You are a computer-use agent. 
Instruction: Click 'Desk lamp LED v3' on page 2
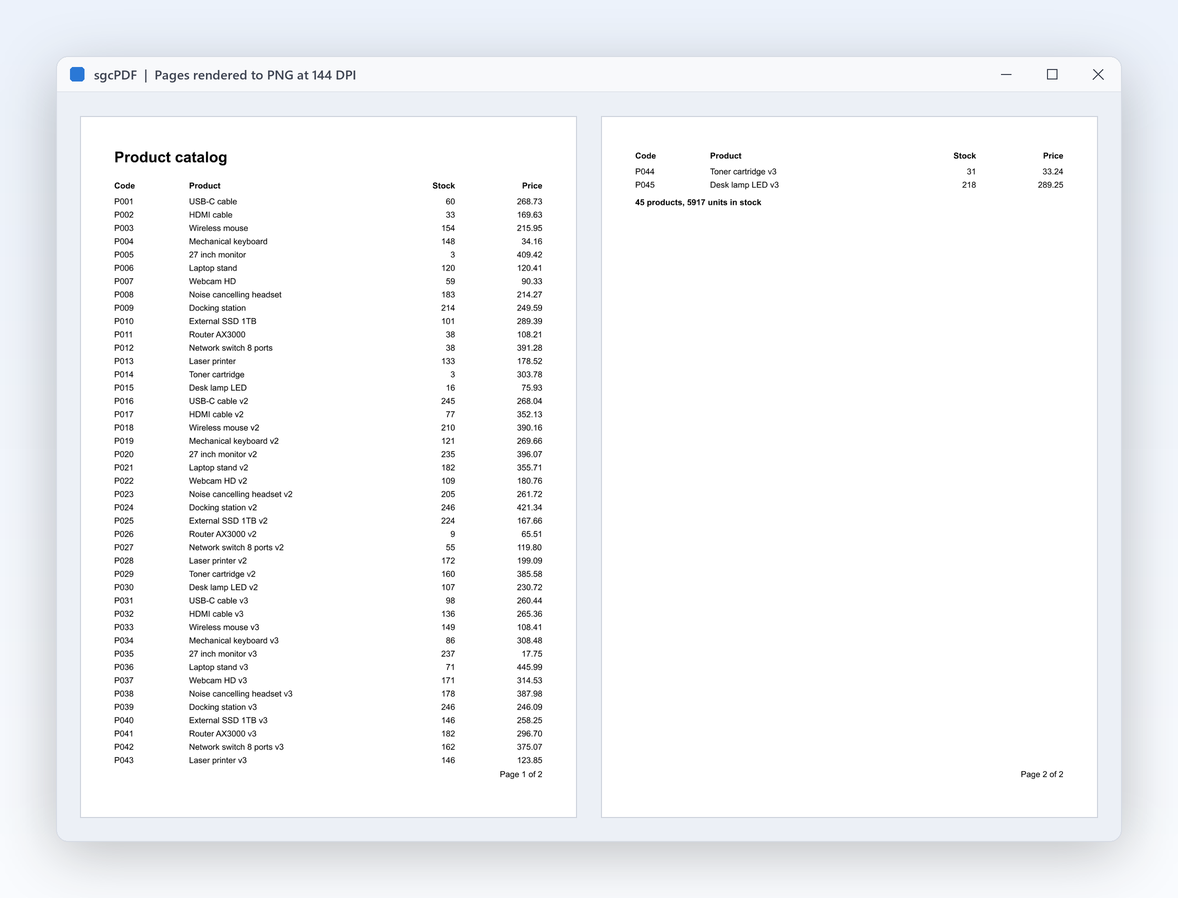pyautogui.click(x=745, y=185)
